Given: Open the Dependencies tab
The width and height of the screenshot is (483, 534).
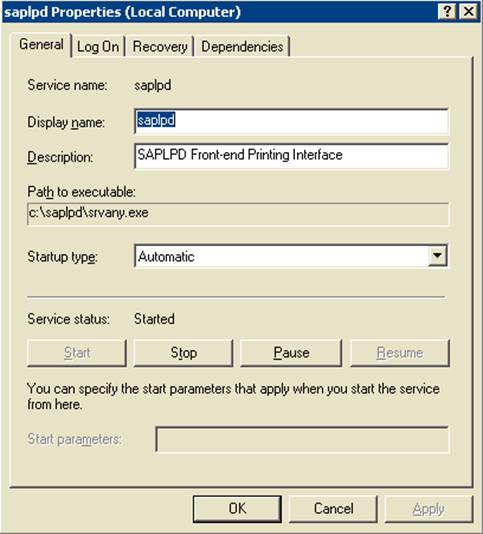Looking at the screenshot, I should pyautogui.click(x=242, y=47).
